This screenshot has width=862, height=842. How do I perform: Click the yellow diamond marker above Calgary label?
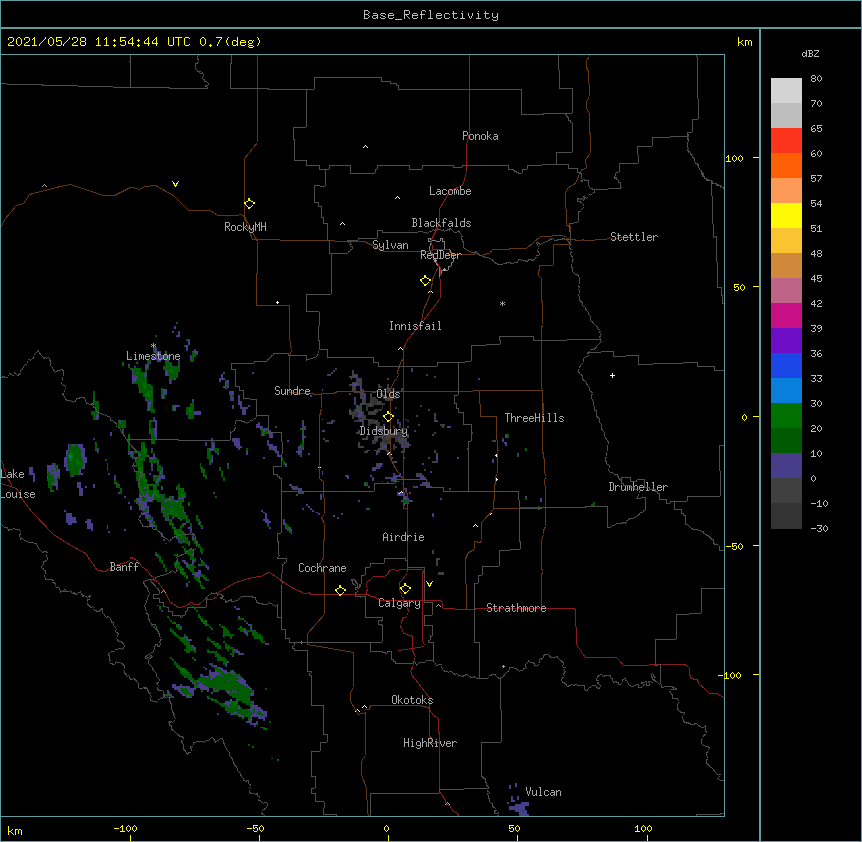(405, 589)
